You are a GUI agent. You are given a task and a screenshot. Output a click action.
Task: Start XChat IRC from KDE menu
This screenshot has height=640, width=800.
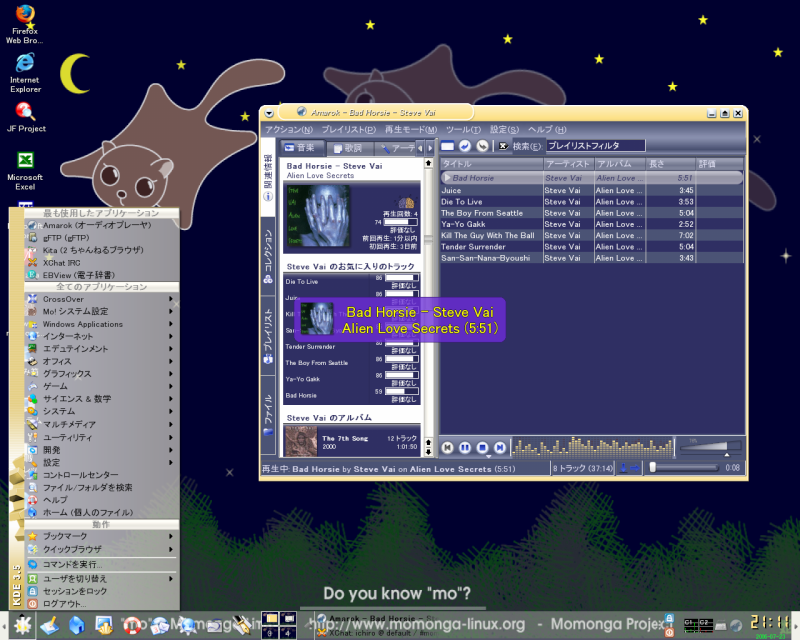pos(102,263)
